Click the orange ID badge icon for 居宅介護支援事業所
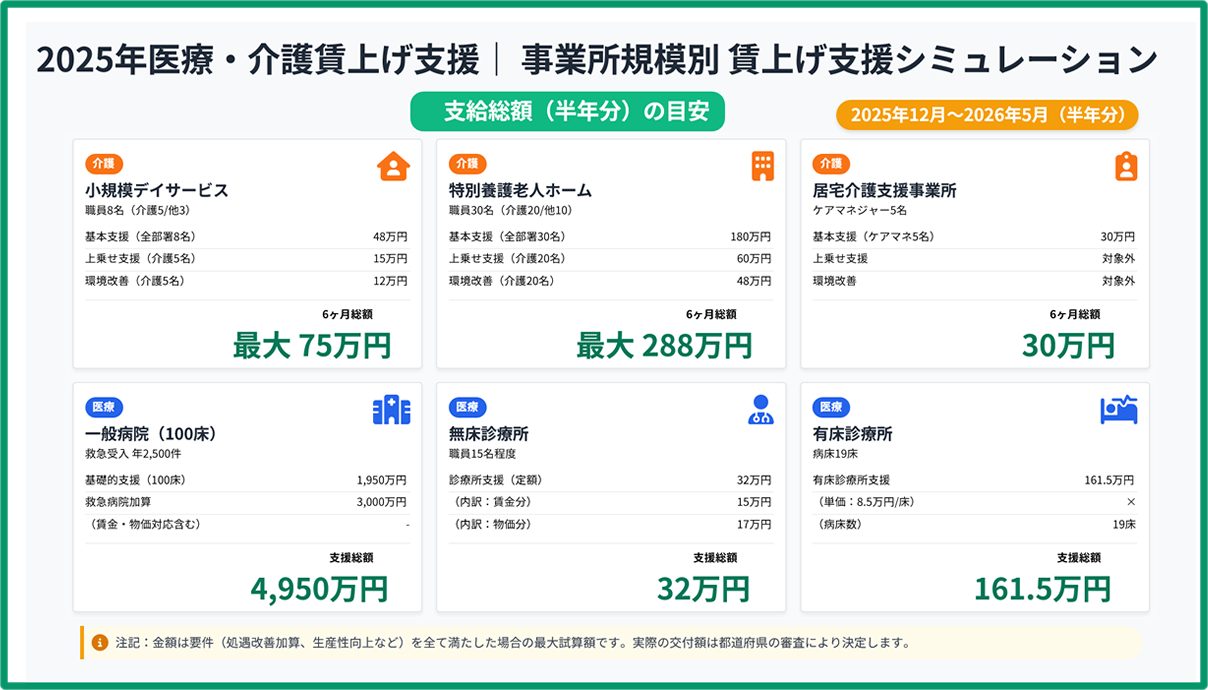Viewport: 1208px width, 690px height. [1126, 166]
